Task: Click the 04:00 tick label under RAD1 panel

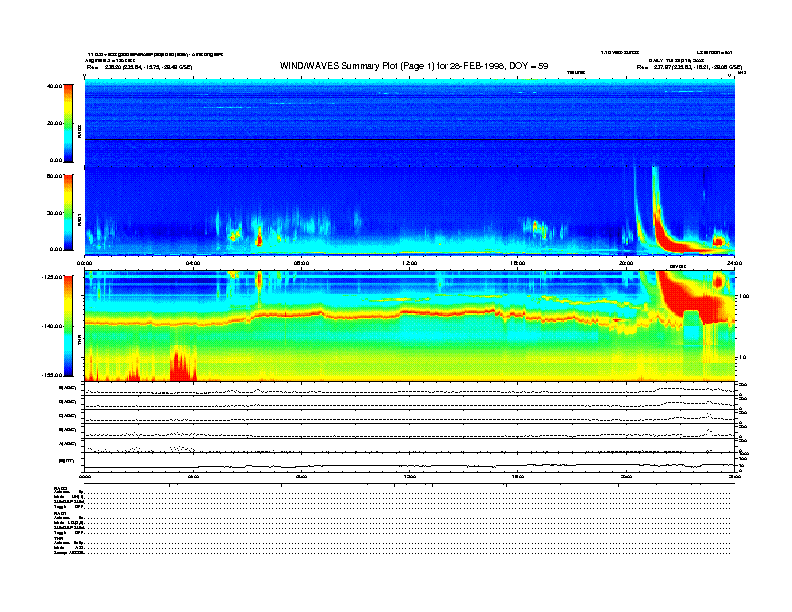Action: click(x=193, y=263)
